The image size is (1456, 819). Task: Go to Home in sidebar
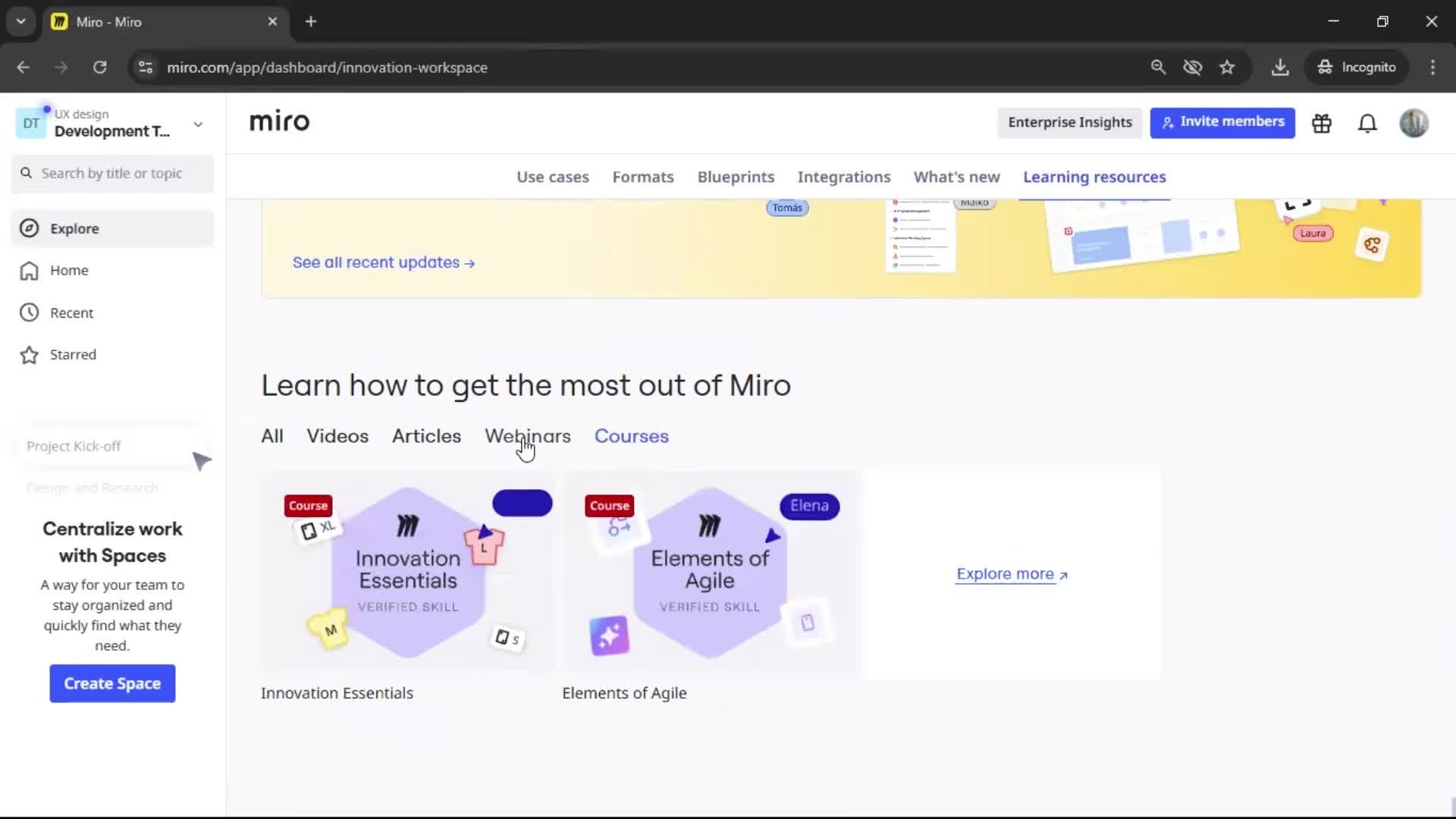click(x=112, y=271)
